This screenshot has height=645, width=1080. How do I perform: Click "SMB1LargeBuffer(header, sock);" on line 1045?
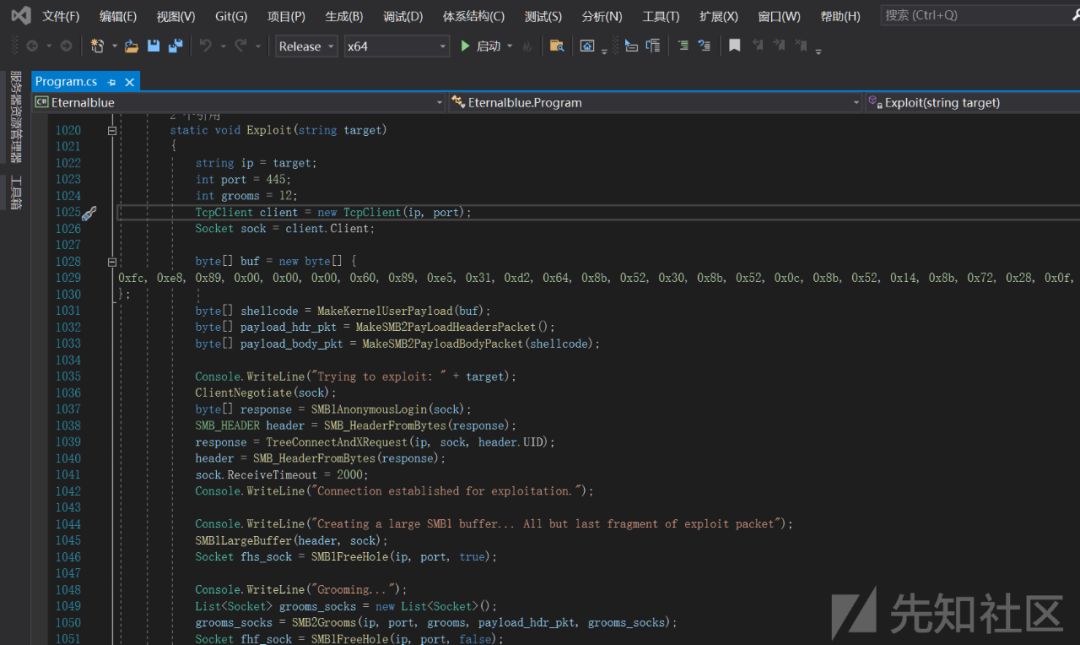coord(291,541)
